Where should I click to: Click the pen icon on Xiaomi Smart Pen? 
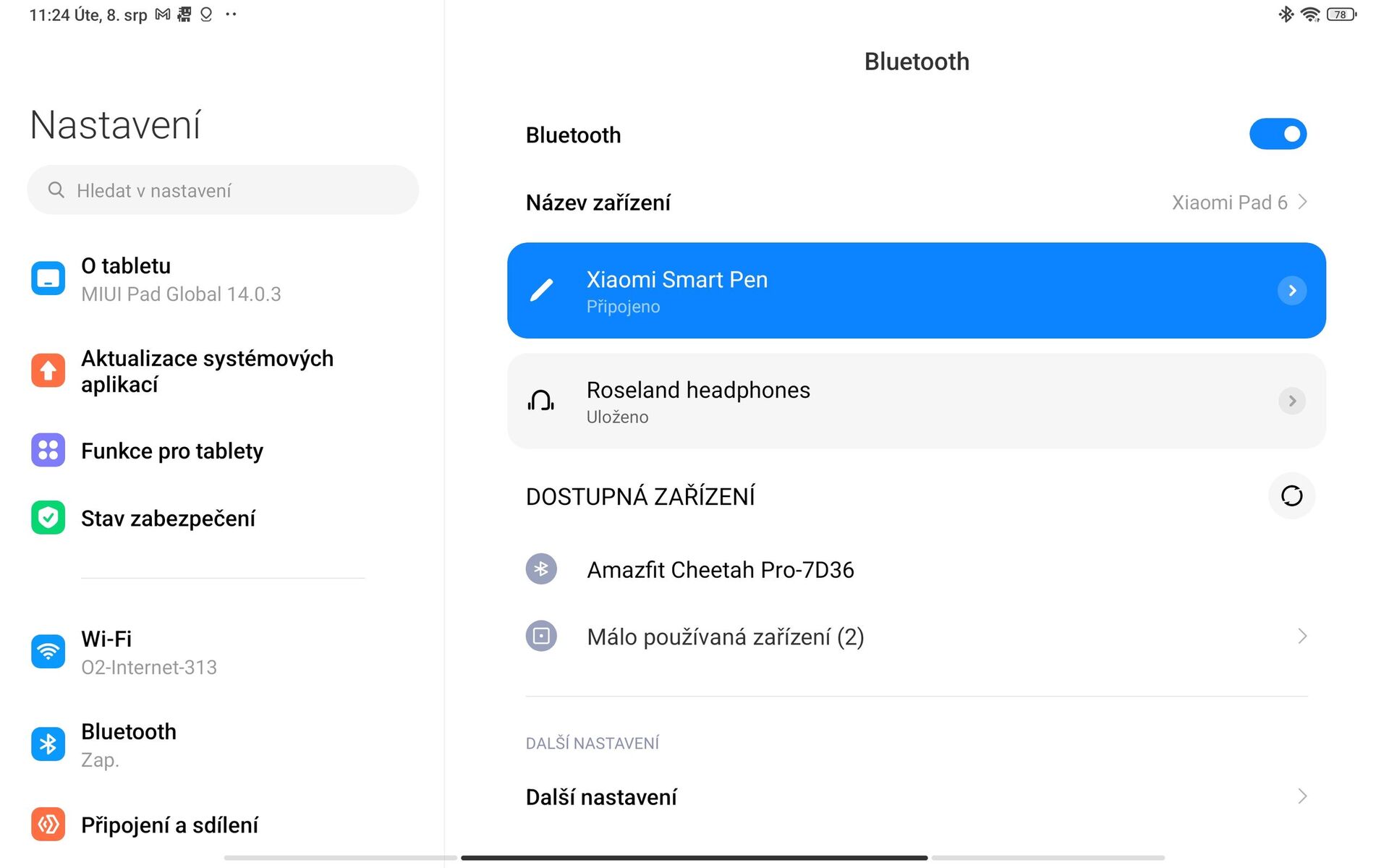pyautogui.click(x=540, y=290)
